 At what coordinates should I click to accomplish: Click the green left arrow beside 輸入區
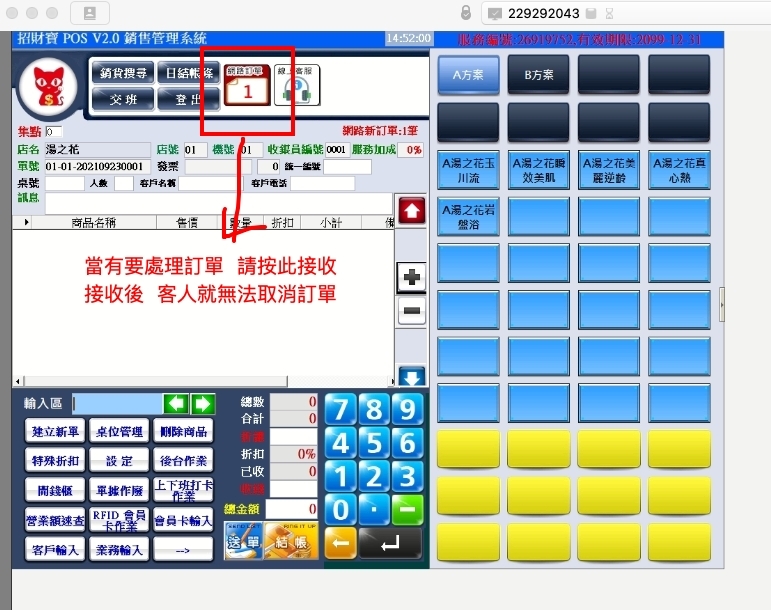click(176, 404)
